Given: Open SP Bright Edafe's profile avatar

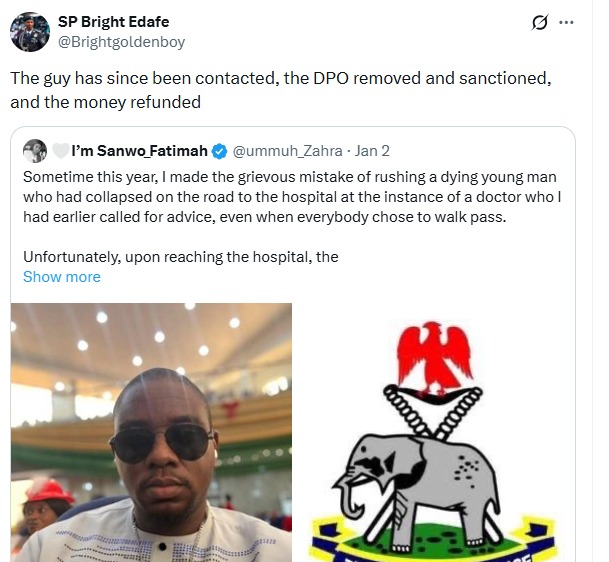Looking at the screenshot, I should (x=30, y=32).
